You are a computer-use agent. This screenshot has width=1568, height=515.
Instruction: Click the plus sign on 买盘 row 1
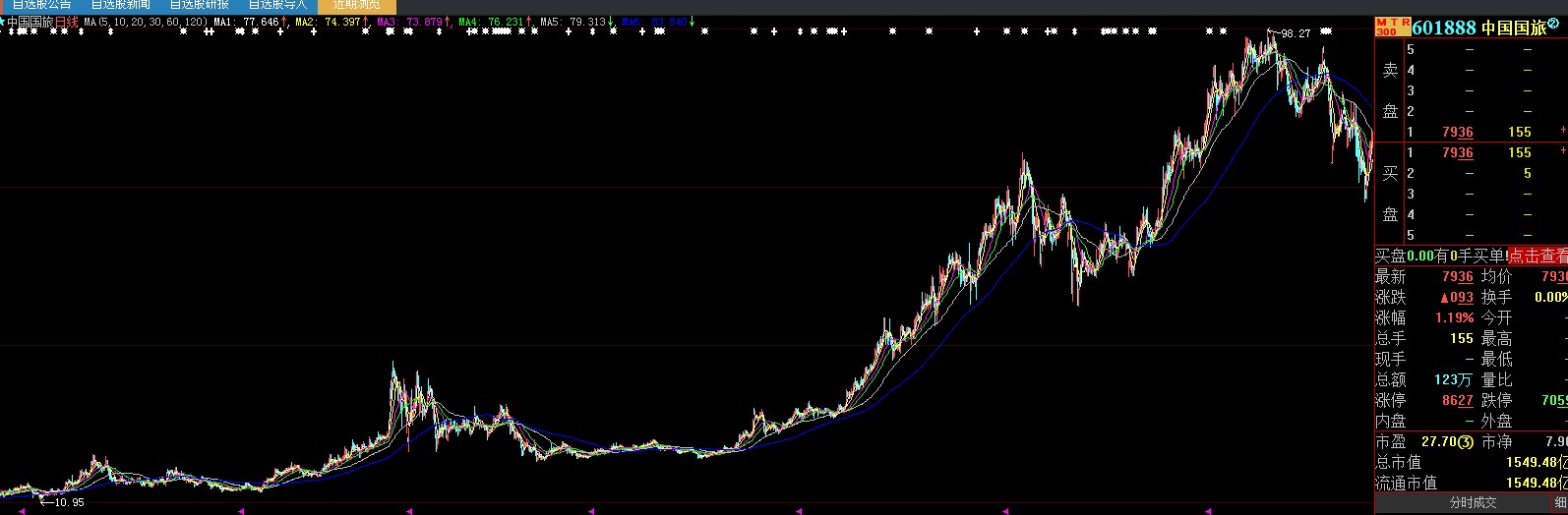1563,151
